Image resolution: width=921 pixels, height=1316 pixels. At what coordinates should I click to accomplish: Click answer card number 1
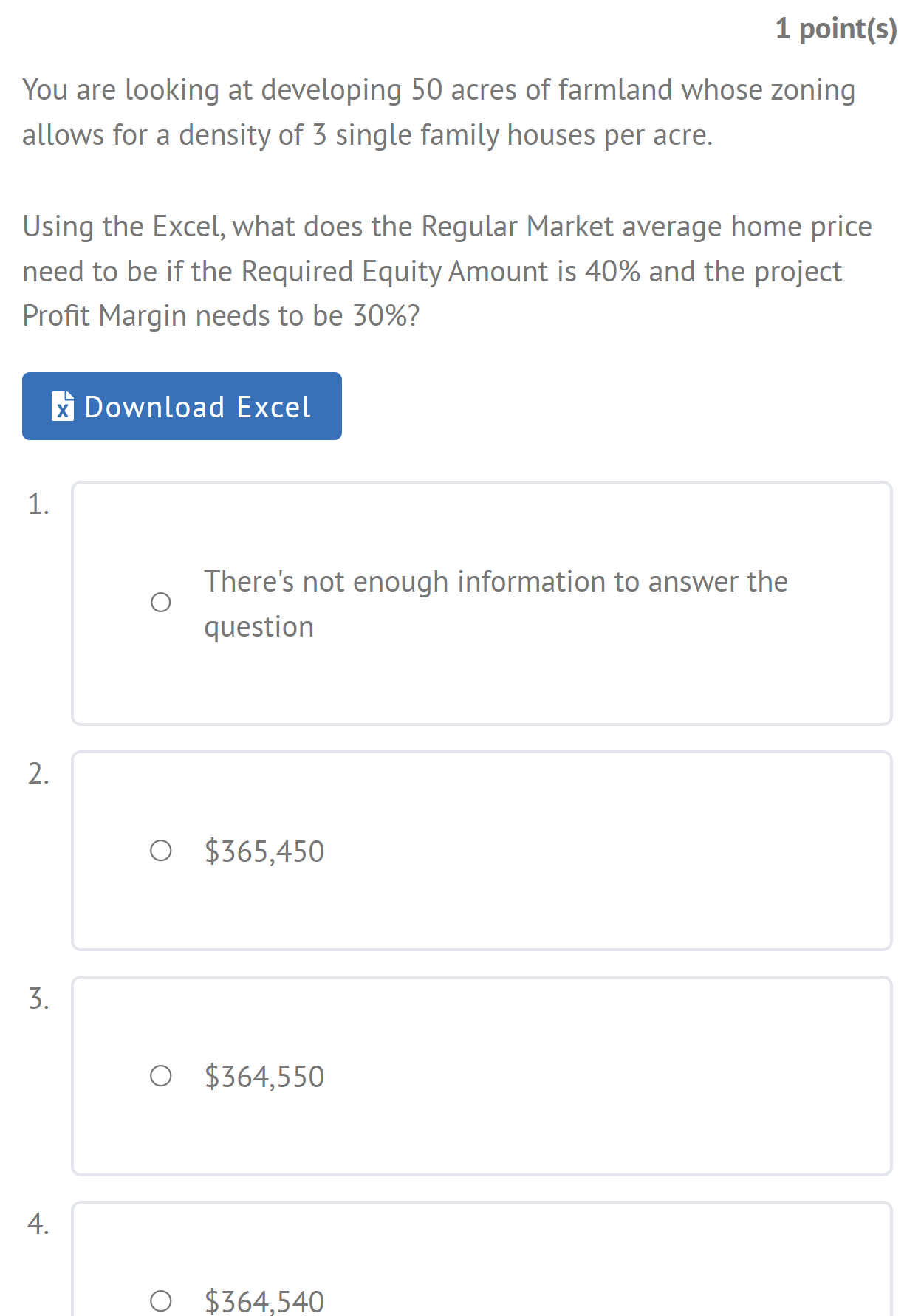tap(482, 603)
